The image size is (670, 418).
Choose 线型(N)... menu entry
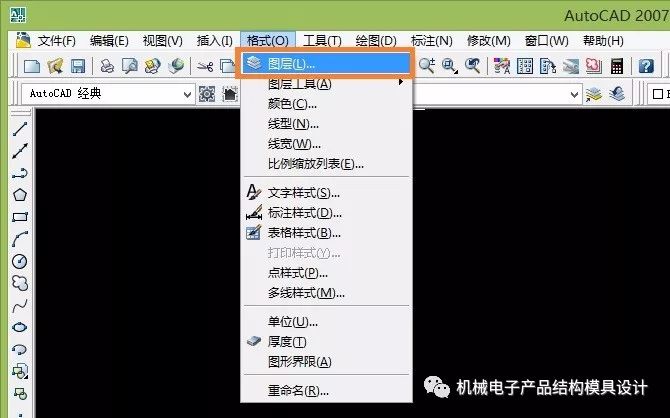click(327, 124)
